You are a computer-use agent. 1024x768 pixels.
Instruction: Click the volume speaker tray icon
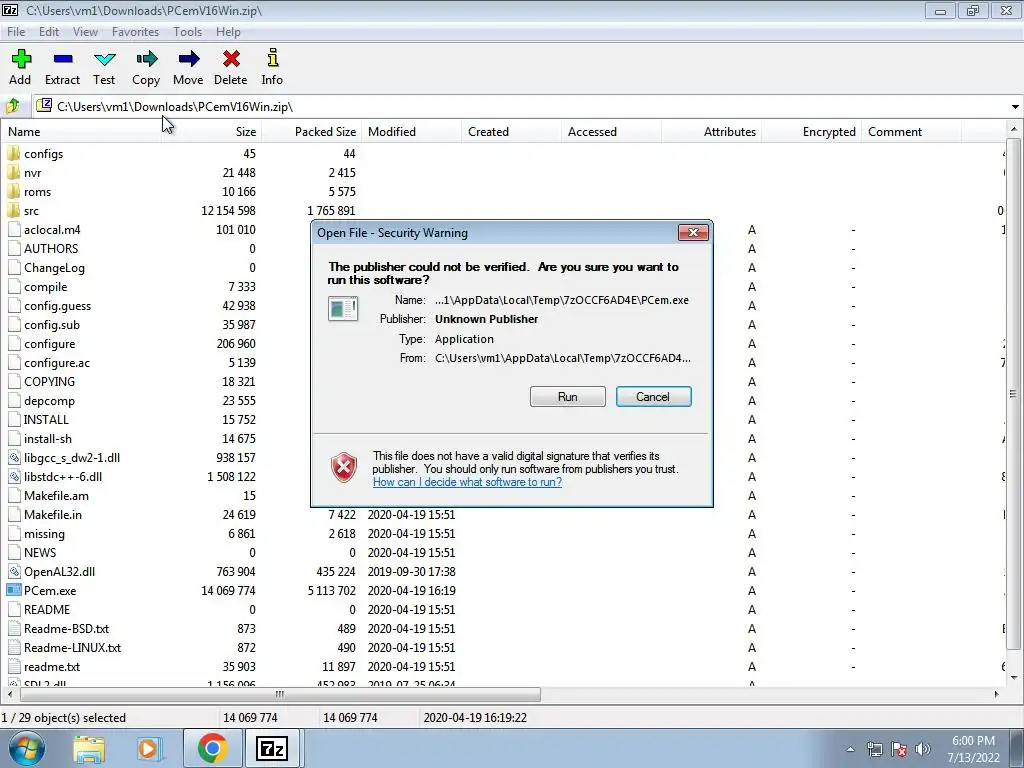923,749
